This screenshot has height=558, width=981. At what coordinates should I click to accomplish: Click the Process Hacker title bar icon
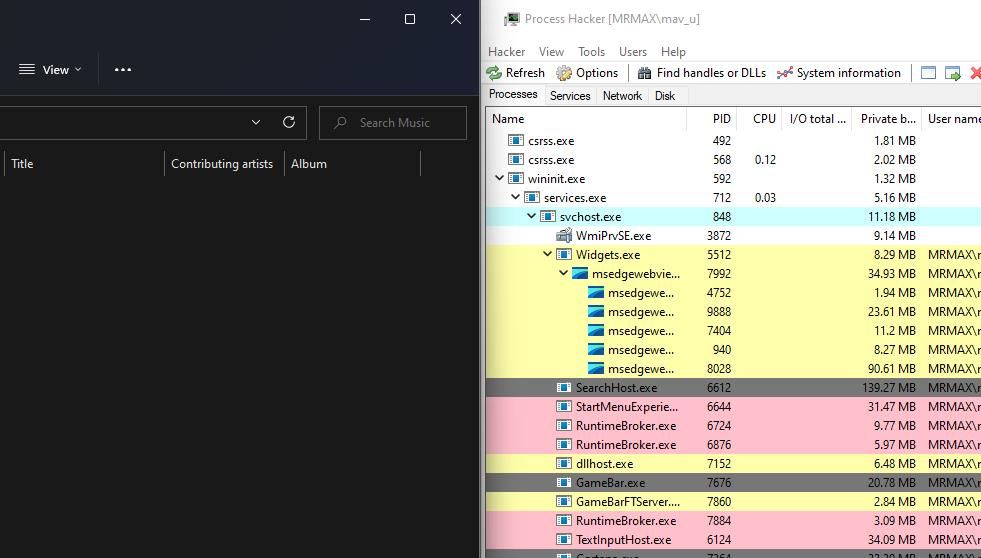click(x=512, y=19)
